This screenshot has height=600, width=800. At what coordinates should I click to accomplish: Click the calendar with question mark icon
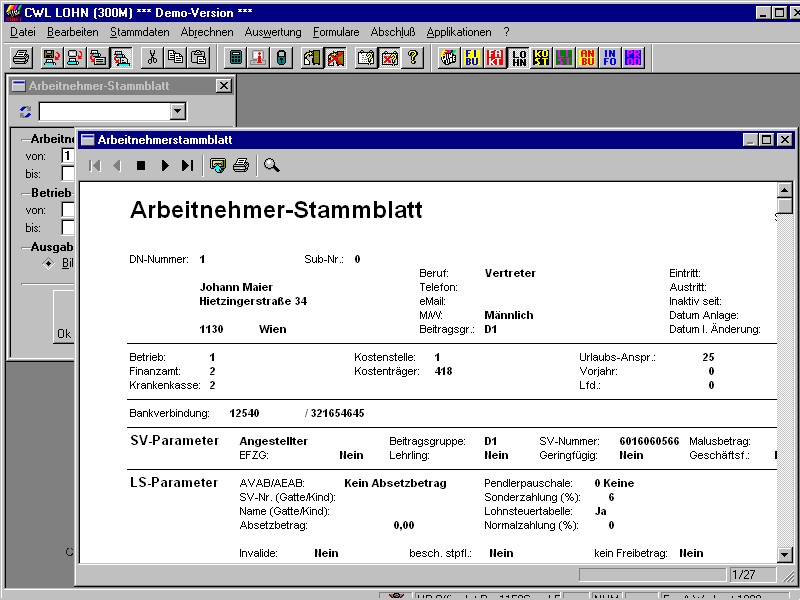pos(366,57)
